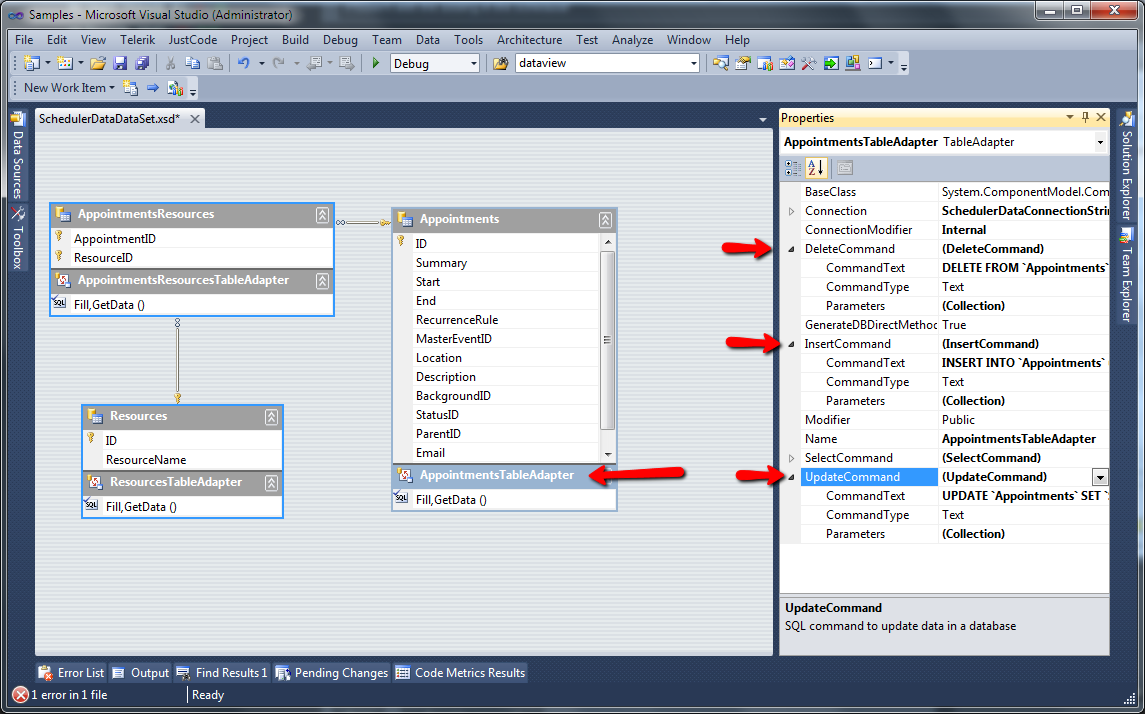The width and height of the screenshot is (1145, 714).
Task: Select the AppointmentsTableAdapter header in designer
Action: [504, 475]
